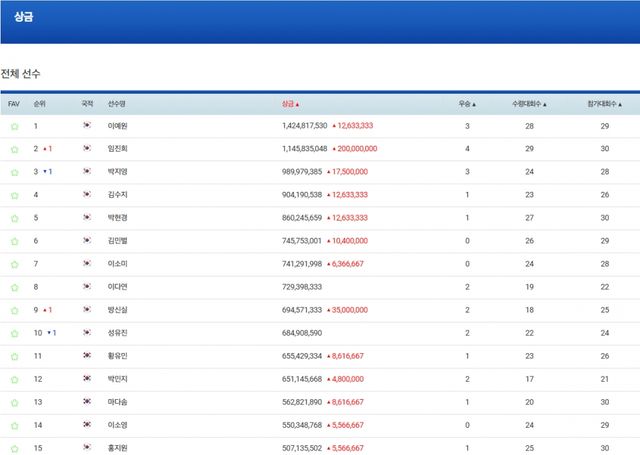Screen dimensions: 640x455
Task: Sort by 참가대회수 column header
Action: click(x=604, y=104)
